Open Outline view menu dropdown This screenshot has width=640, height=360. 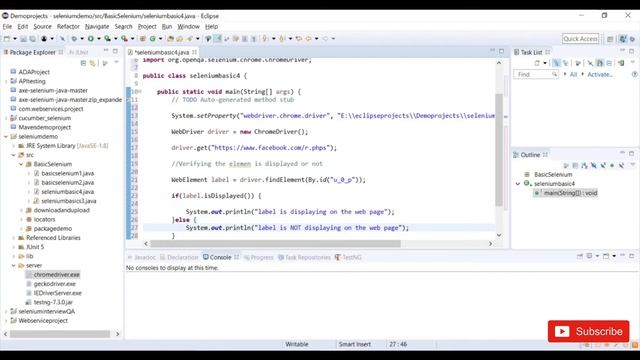tap(633, 165)
